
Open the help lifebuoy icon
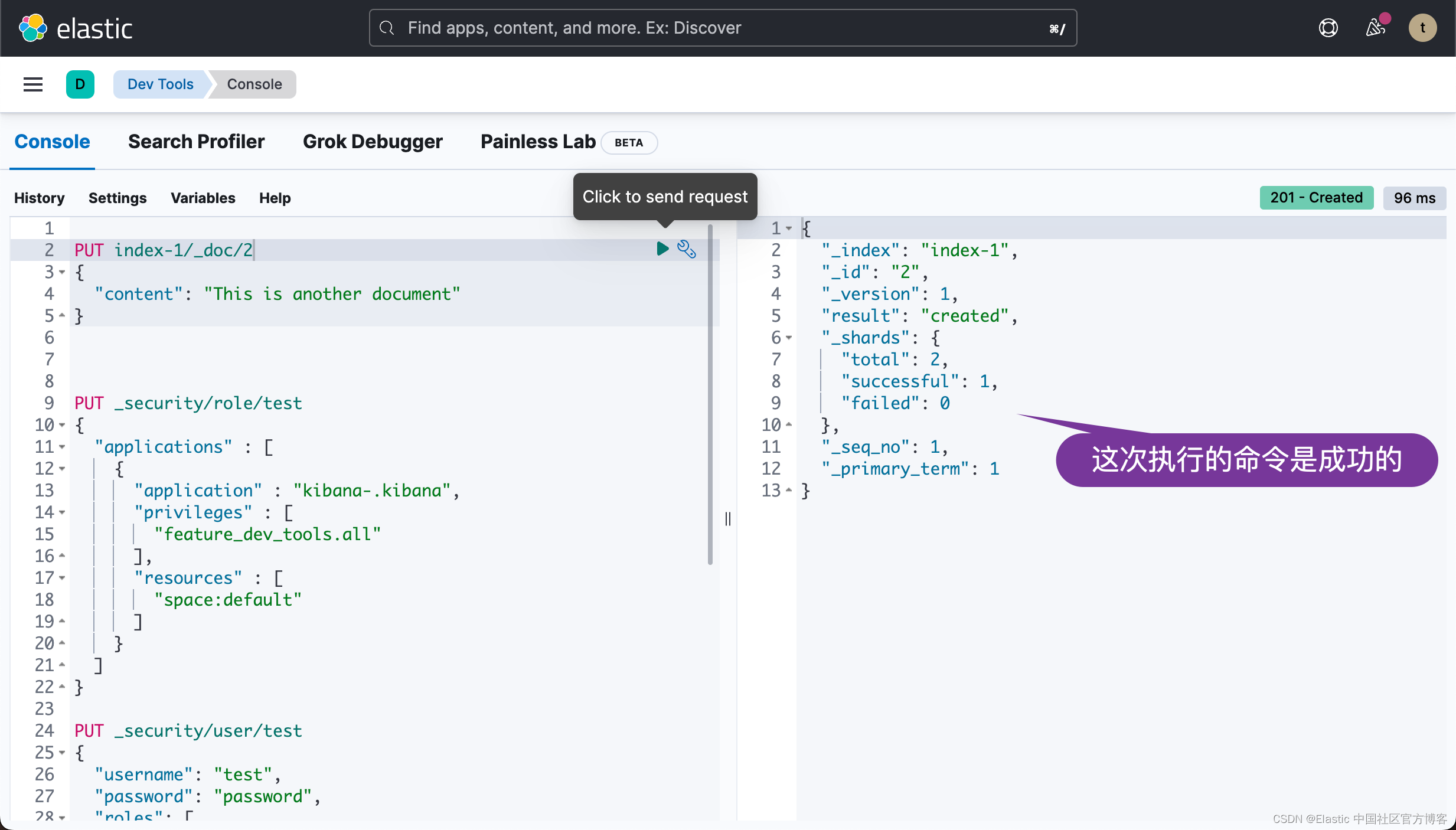(1328, 28)
